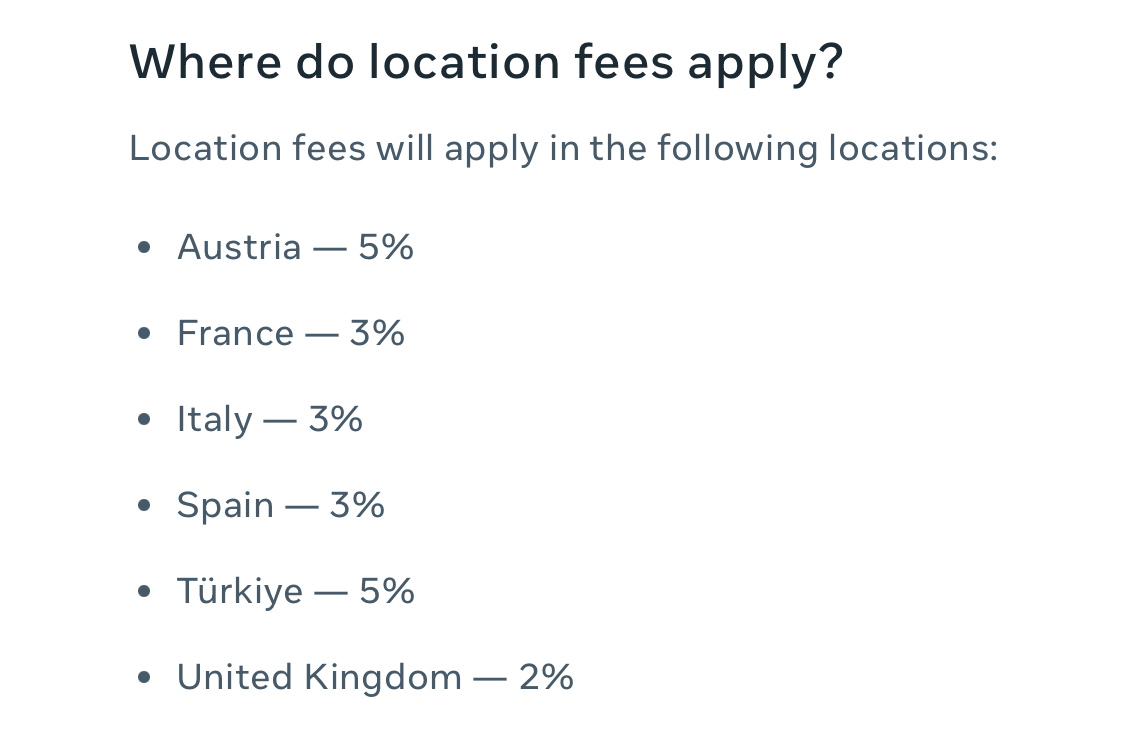Screen dimensions: 1136x736
Task: Select the word France in the list
Action: click(235, 333)
